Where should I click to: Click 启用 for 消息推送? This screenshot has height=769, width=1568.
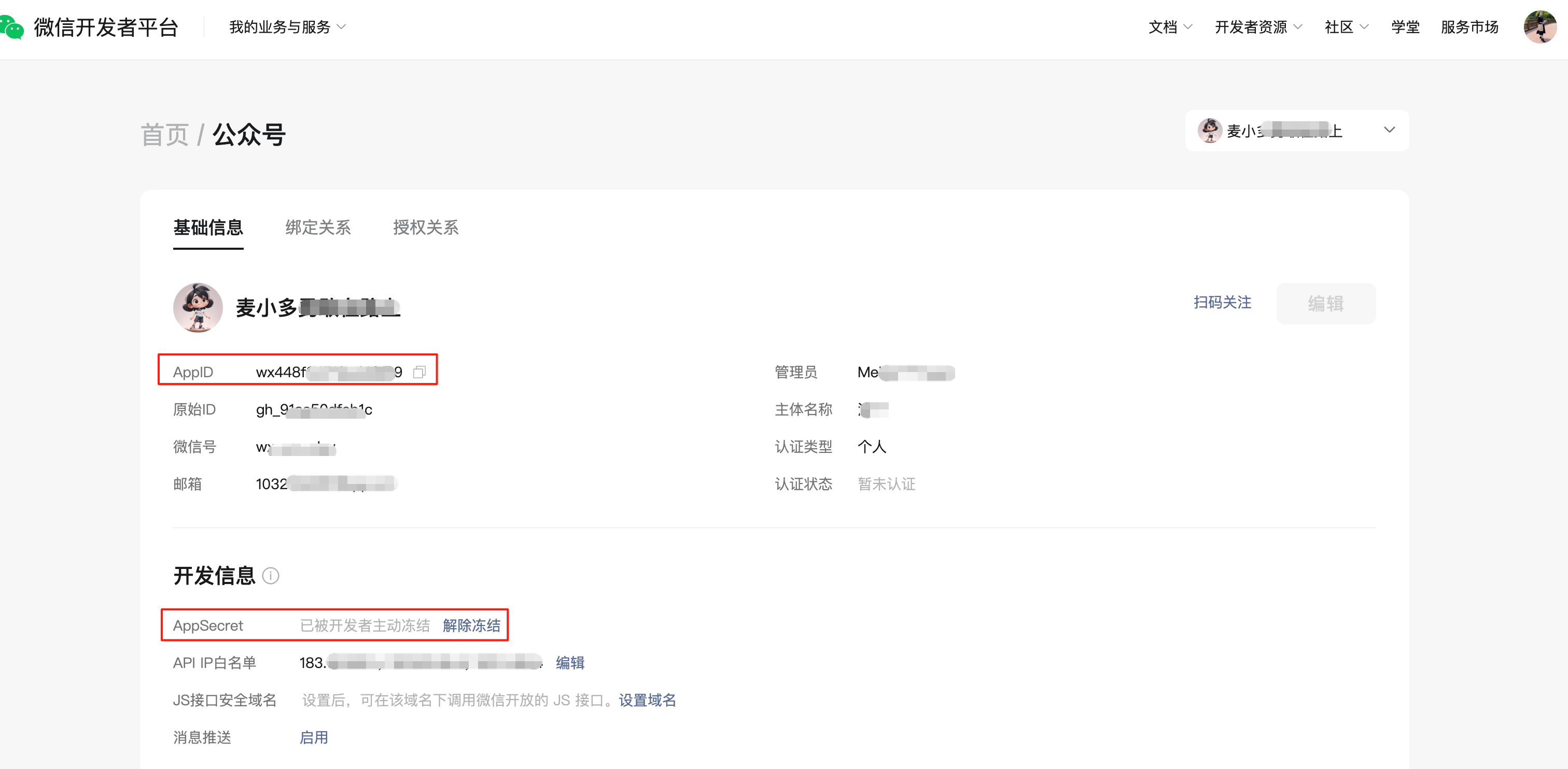[x=314, y=737]
